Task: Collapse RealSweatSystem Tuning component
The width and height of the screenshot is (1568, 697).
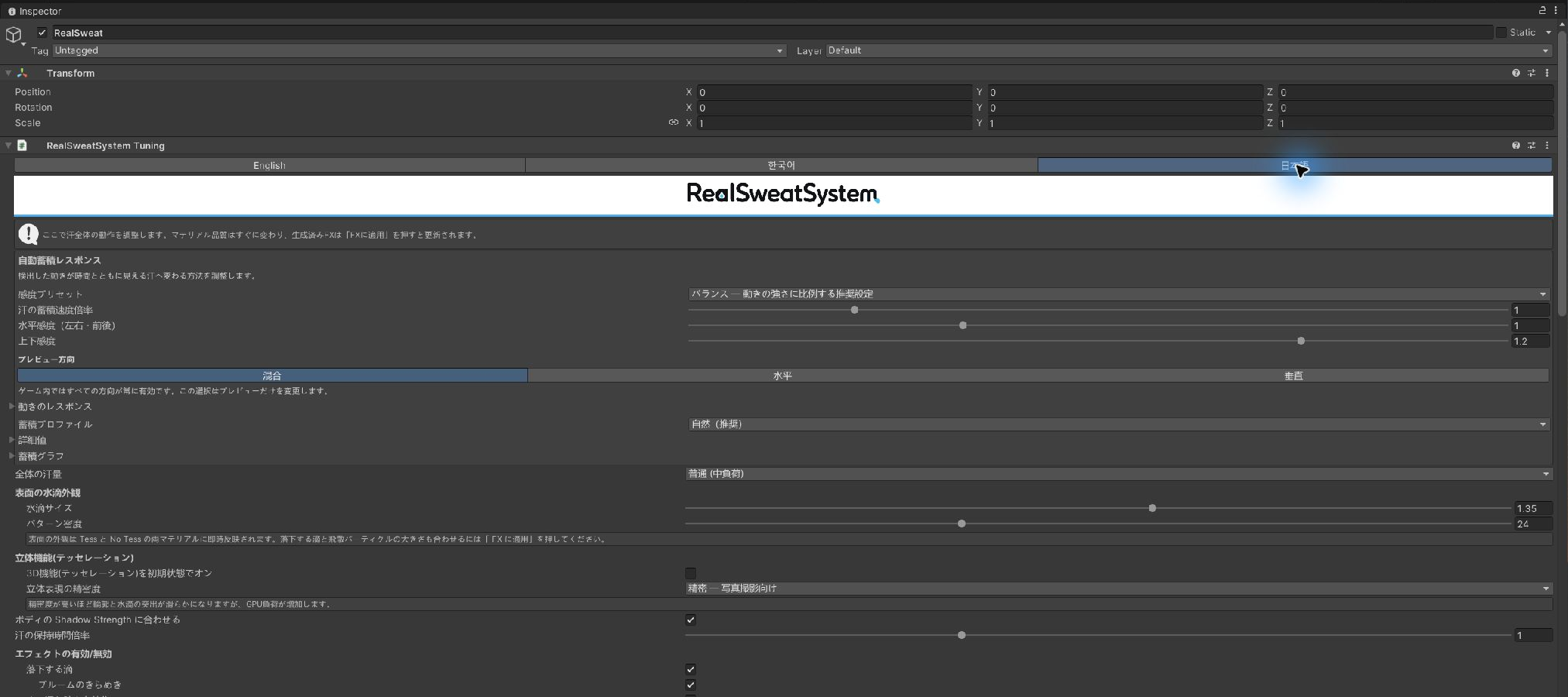Action: [x=8, y=146]
